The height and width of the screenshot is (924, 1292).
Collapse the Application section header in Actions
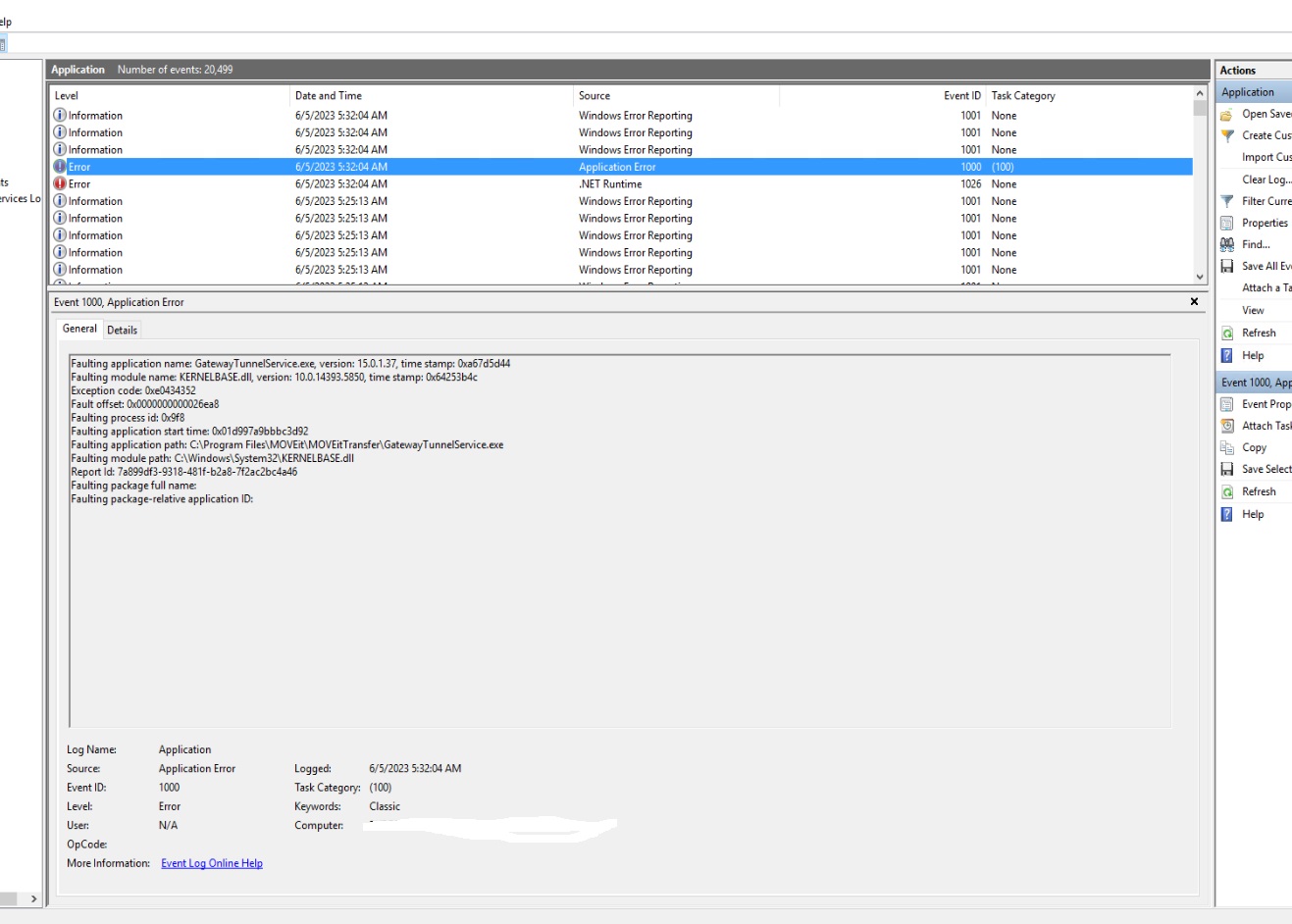pyautogui.click(x=1254, y=92)
